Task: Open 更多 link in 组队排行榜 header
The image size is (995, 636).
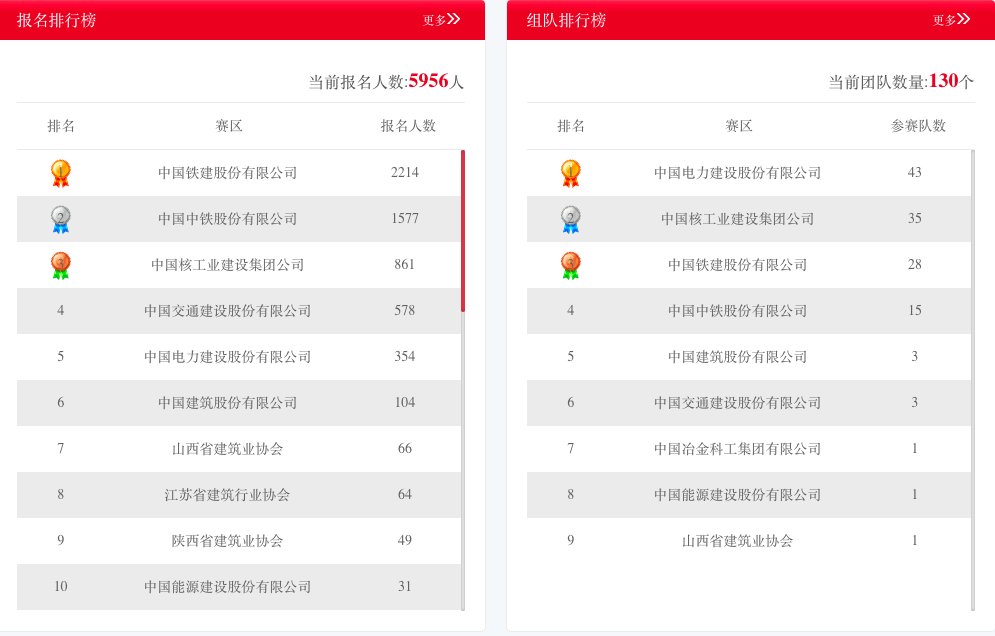Action: click(x=951, y=20)
